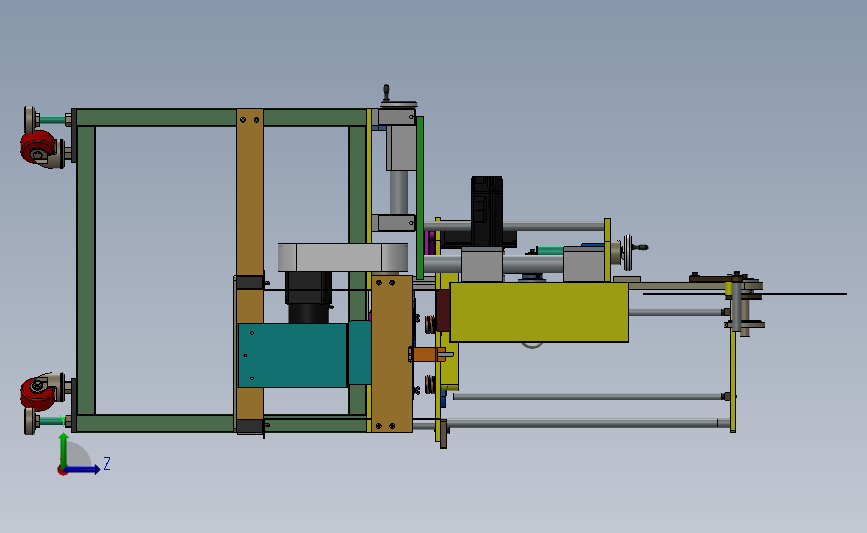Select the tall black motor above the yellow box
Screen dimensions: 867x533
pos(487,211)
